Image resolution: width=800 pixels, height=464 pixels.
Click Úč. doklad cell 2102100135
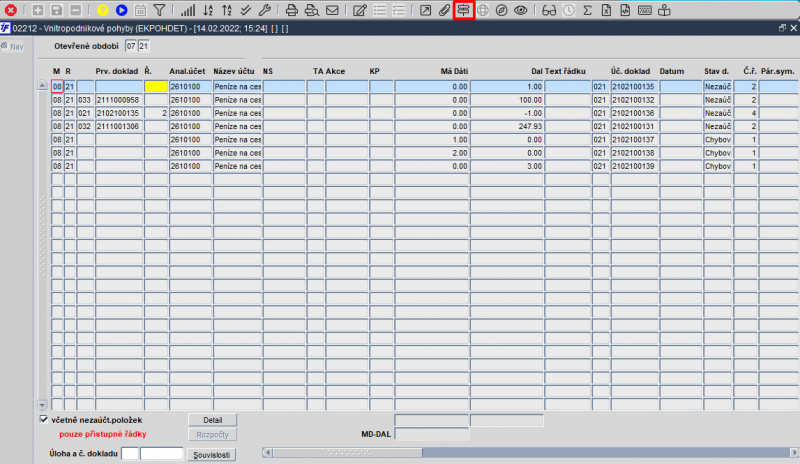[x=634, y=86]
